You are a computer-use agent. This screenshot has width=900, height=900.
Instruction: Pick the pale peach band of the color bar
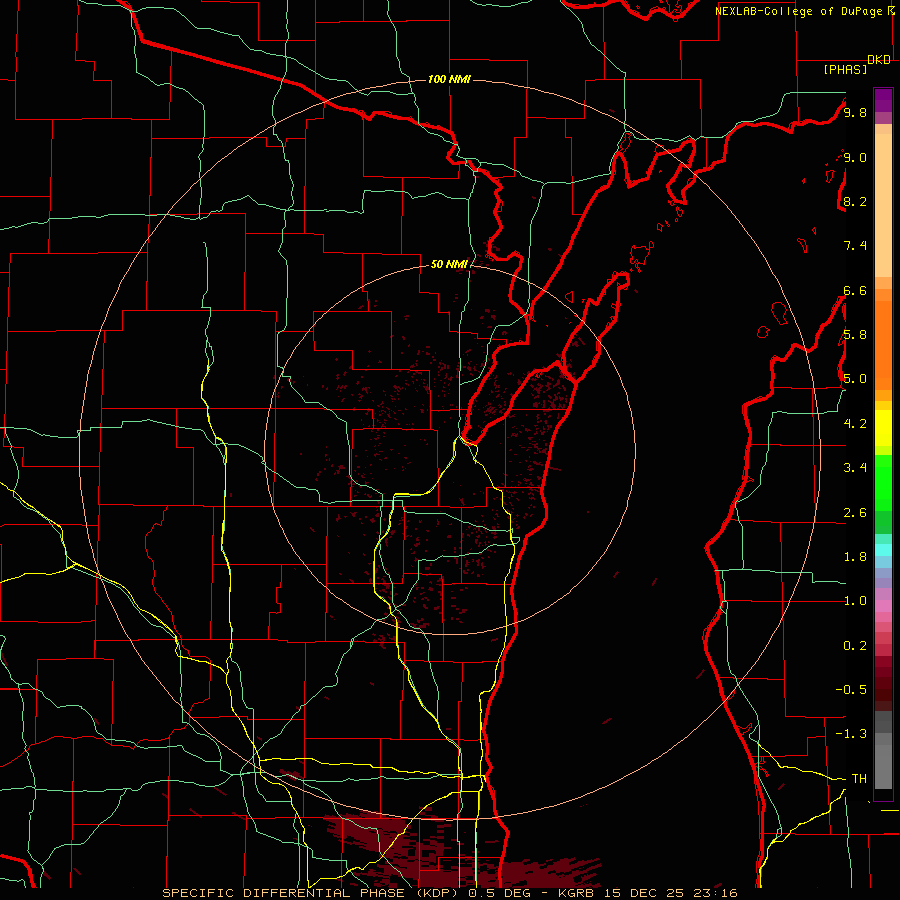pyautogui.click(x=883, y=205)
